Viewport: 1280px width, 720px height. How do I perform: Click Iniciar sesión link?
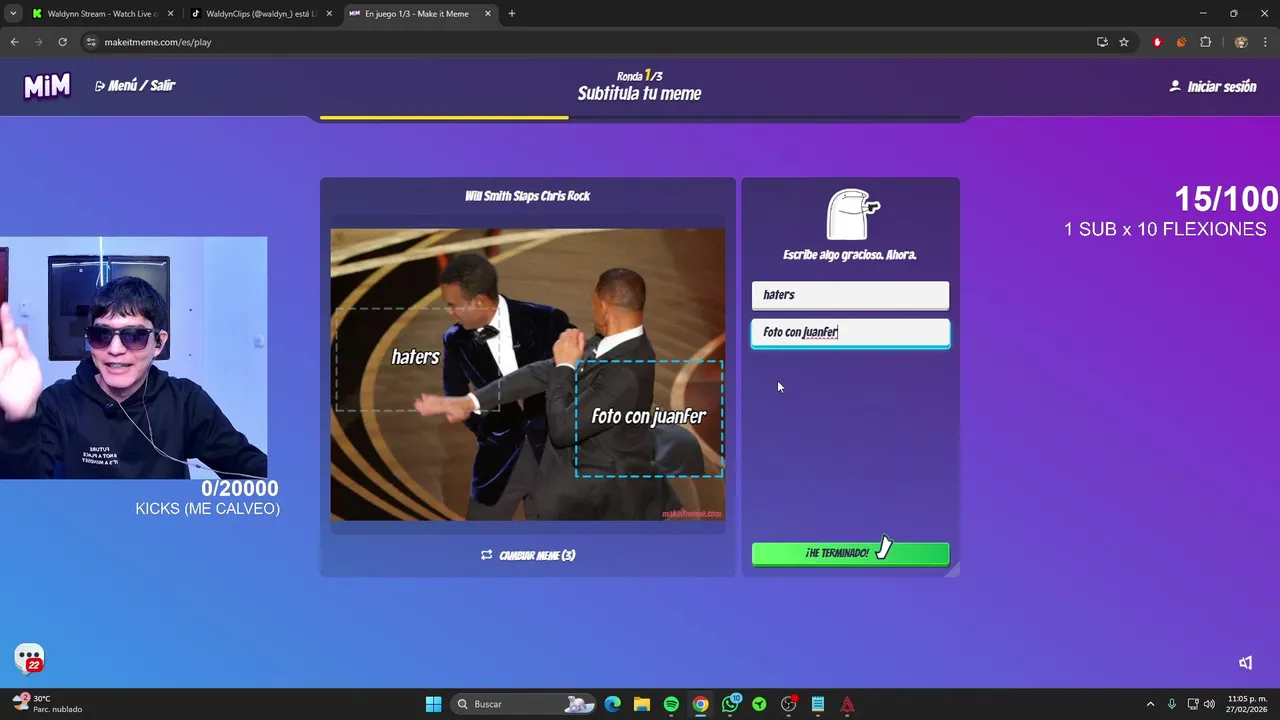[x=1212, y=87]
